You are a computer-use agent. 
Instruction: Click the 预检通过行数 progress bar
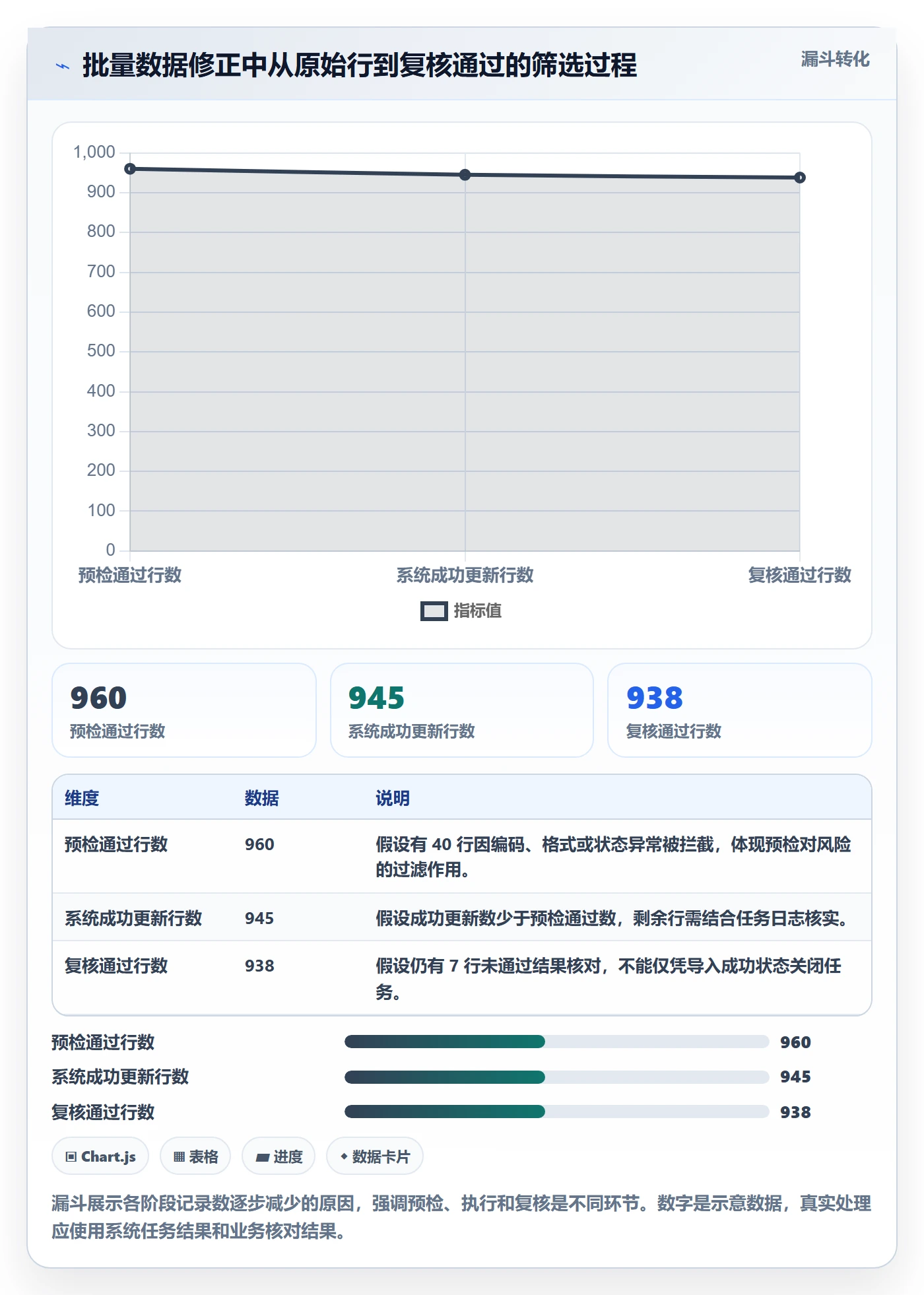point(556,1042)
